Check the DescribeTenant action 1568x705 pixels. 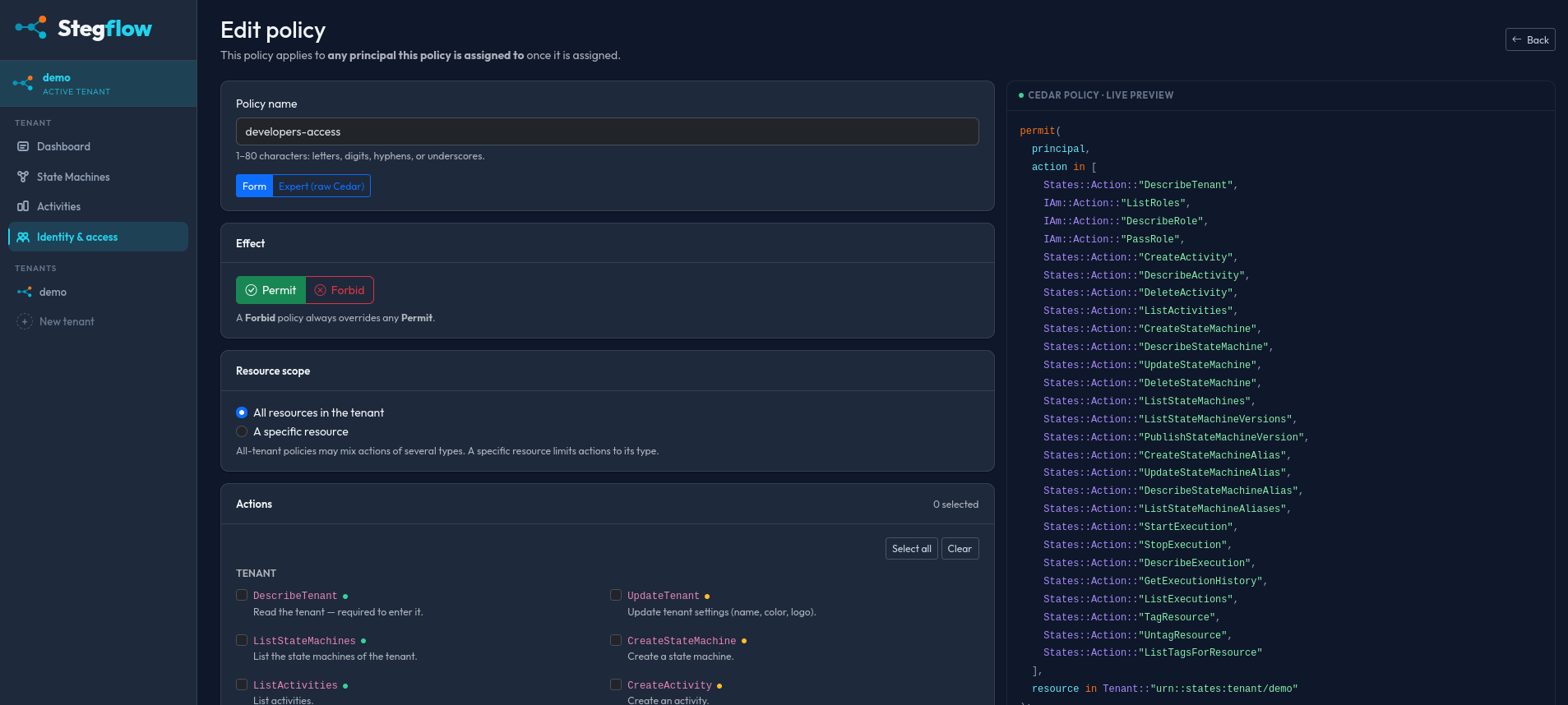[242, 595]
